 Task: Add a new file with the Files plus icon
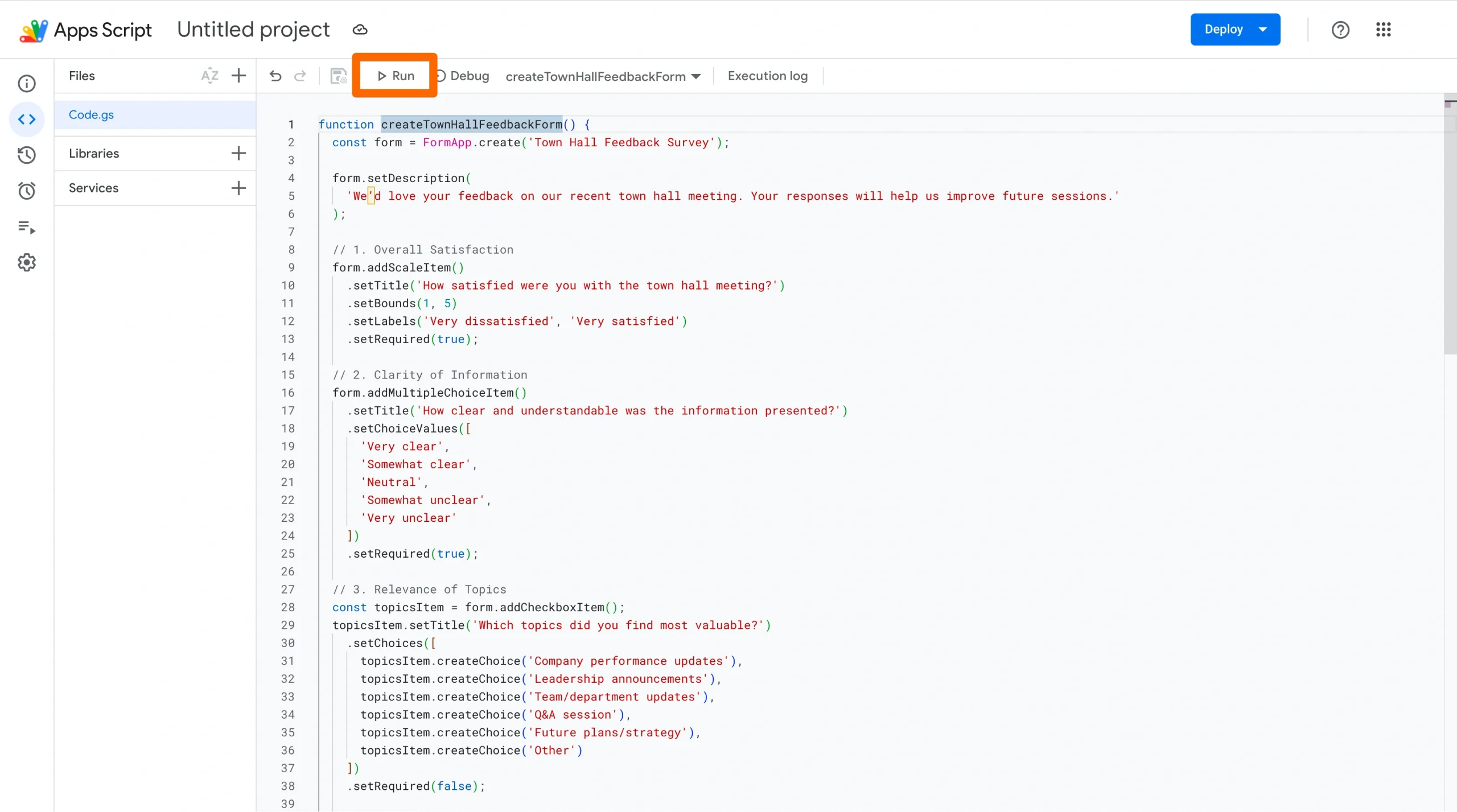coord(238,75)
